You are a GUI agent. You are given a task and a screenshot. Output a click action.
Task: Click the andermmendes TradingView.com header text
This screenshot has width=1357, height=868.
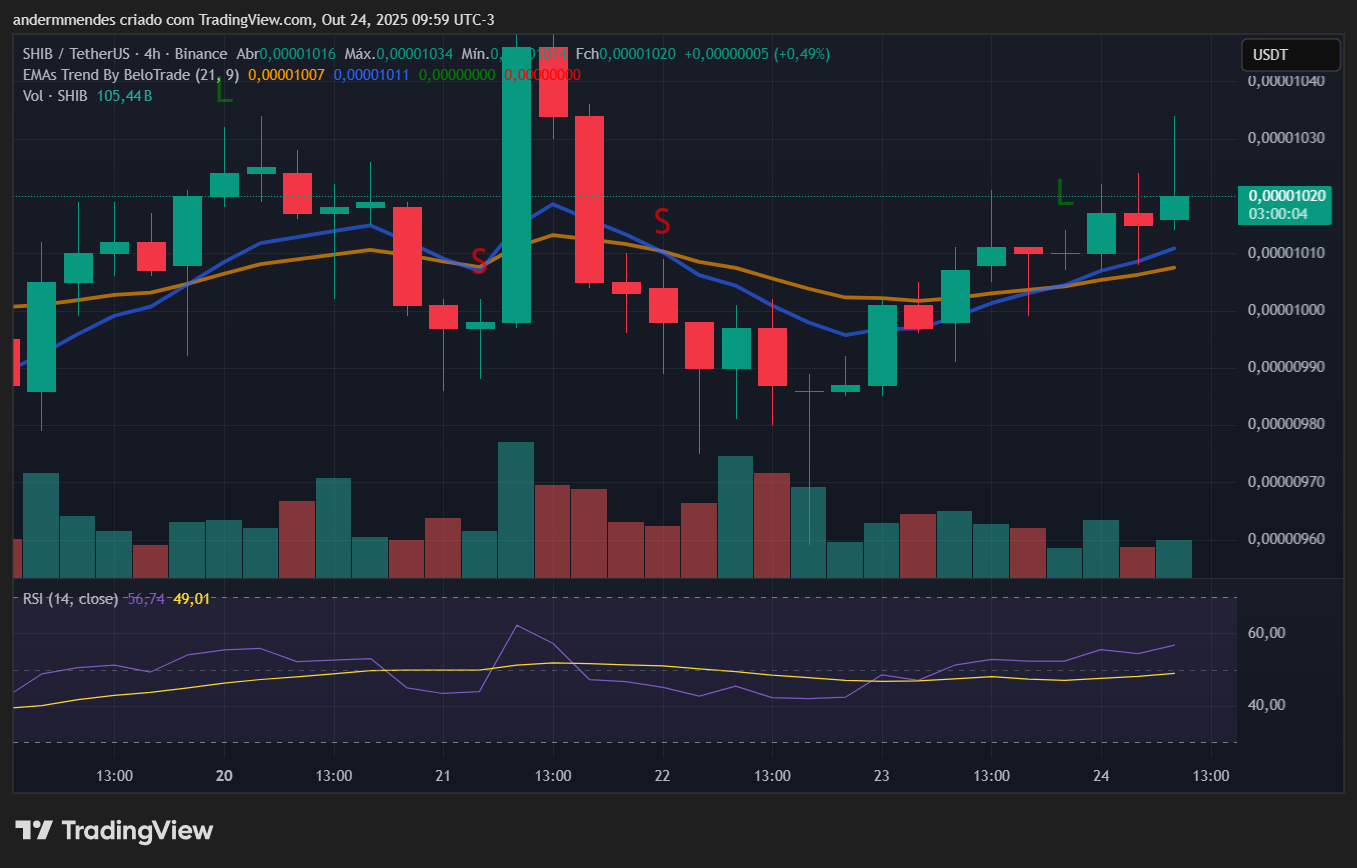(253, 20)
